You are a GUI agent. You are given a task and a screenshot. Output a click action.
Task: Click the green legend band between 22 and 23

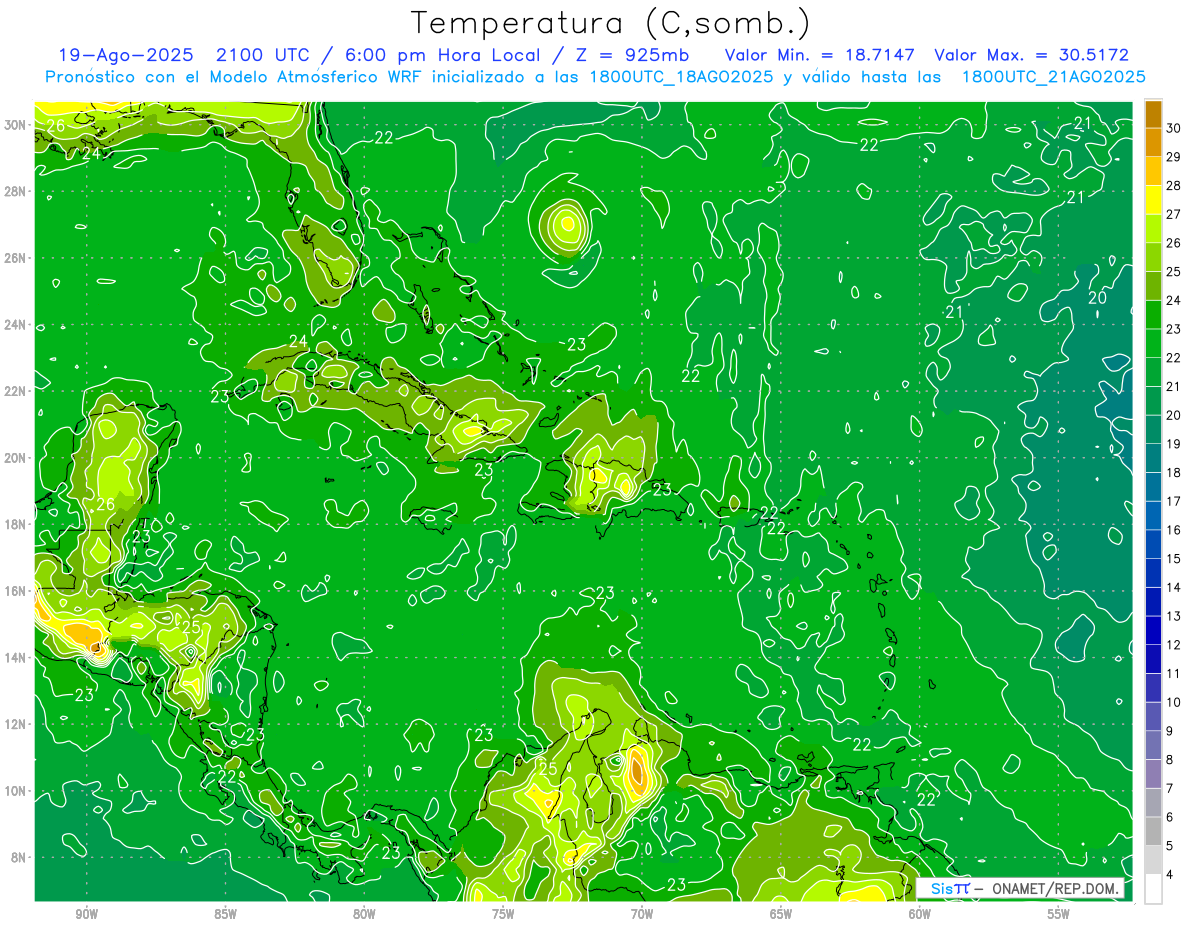point(1153,343)
